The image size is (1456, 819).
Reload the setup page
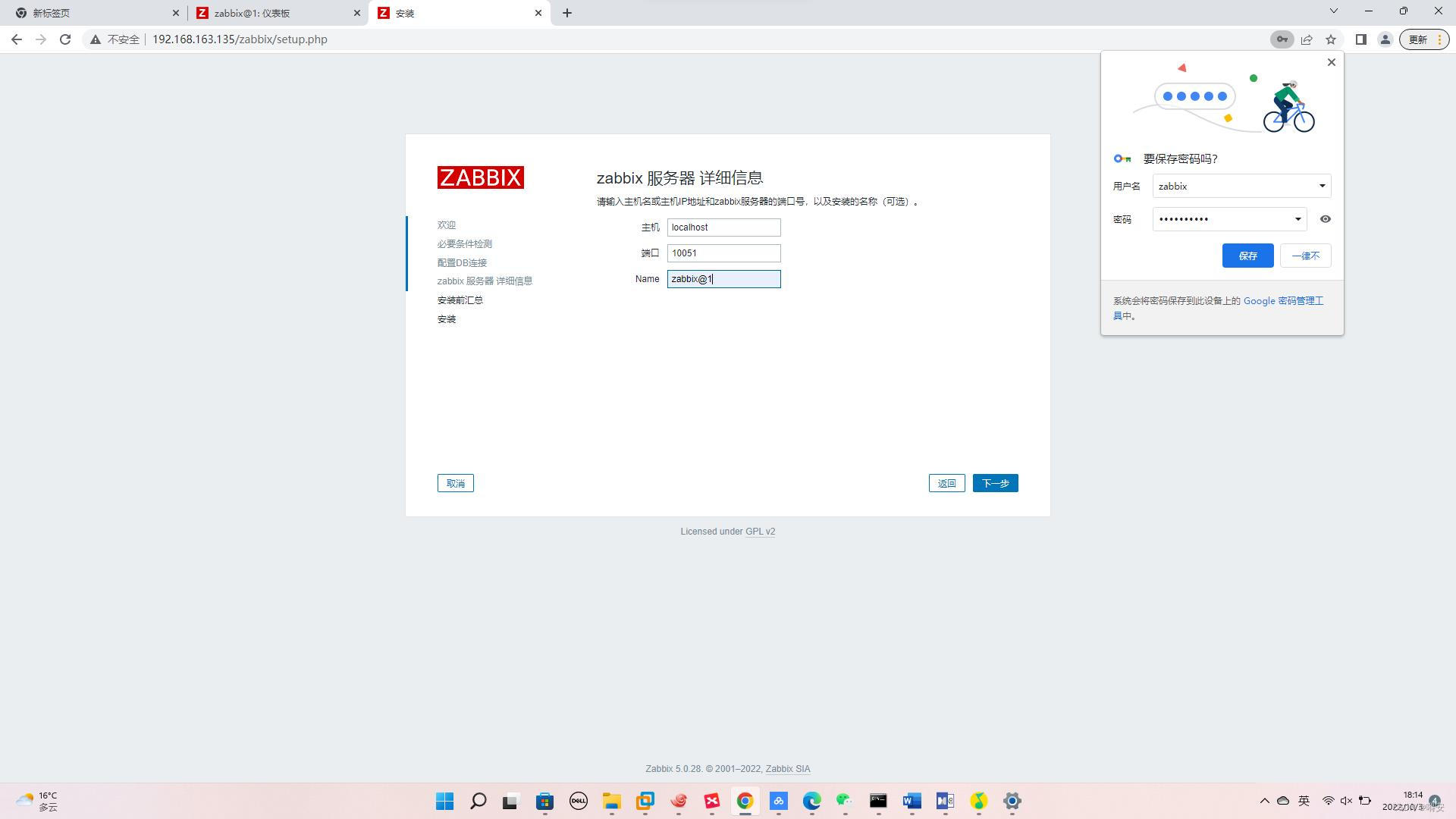[65, 39]
